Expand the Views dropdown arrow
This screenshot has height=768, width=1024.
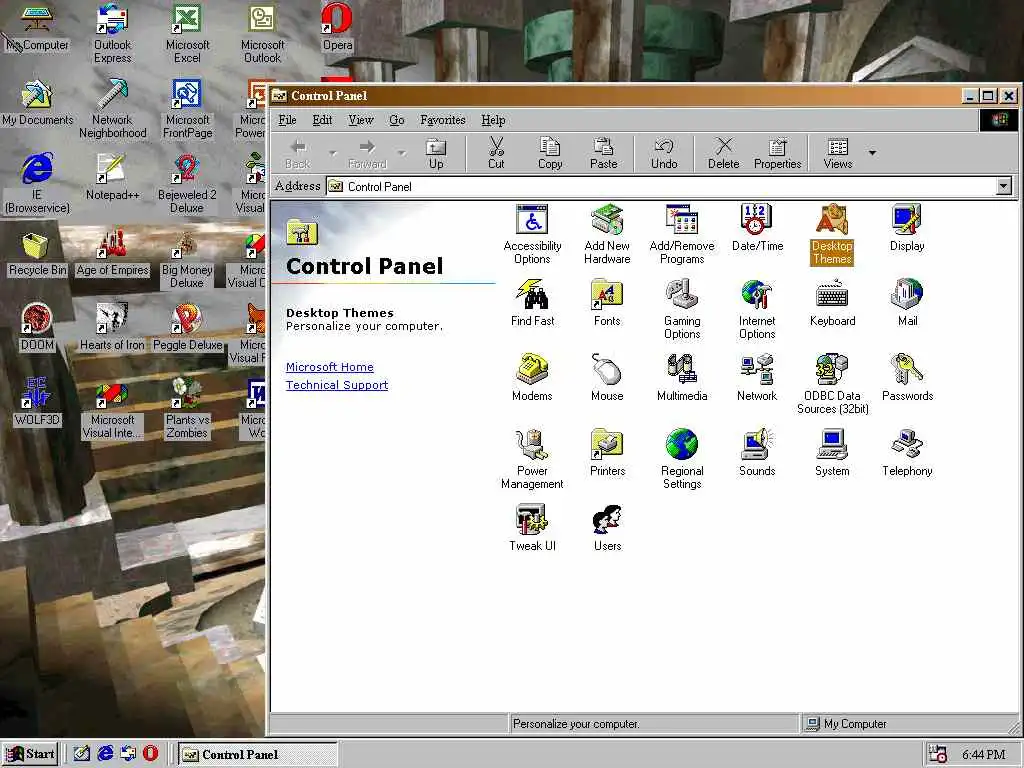coord(872,153)
